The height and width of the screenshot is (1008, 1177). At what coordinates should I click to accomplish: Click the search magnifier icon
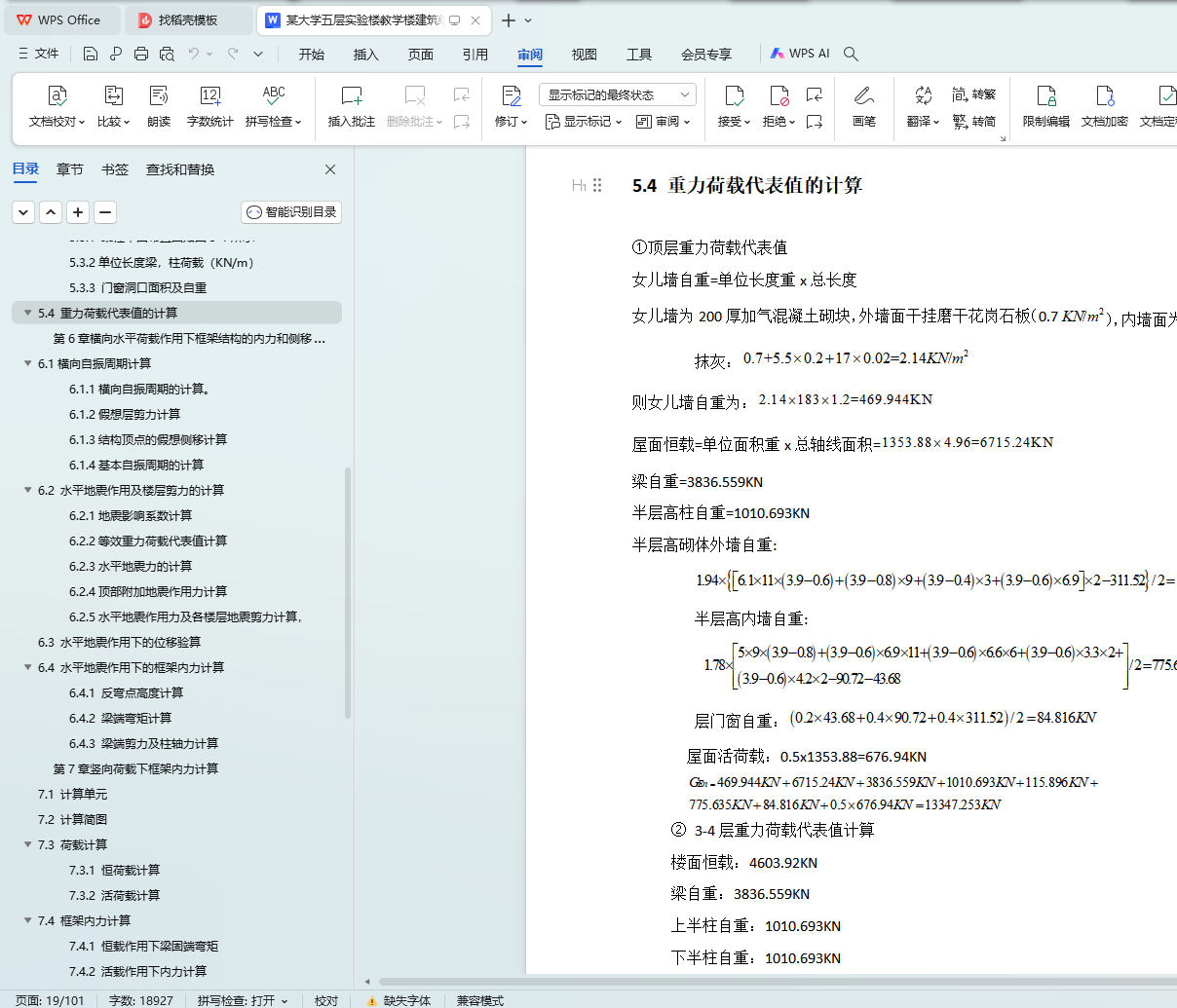tap(852, 54)
